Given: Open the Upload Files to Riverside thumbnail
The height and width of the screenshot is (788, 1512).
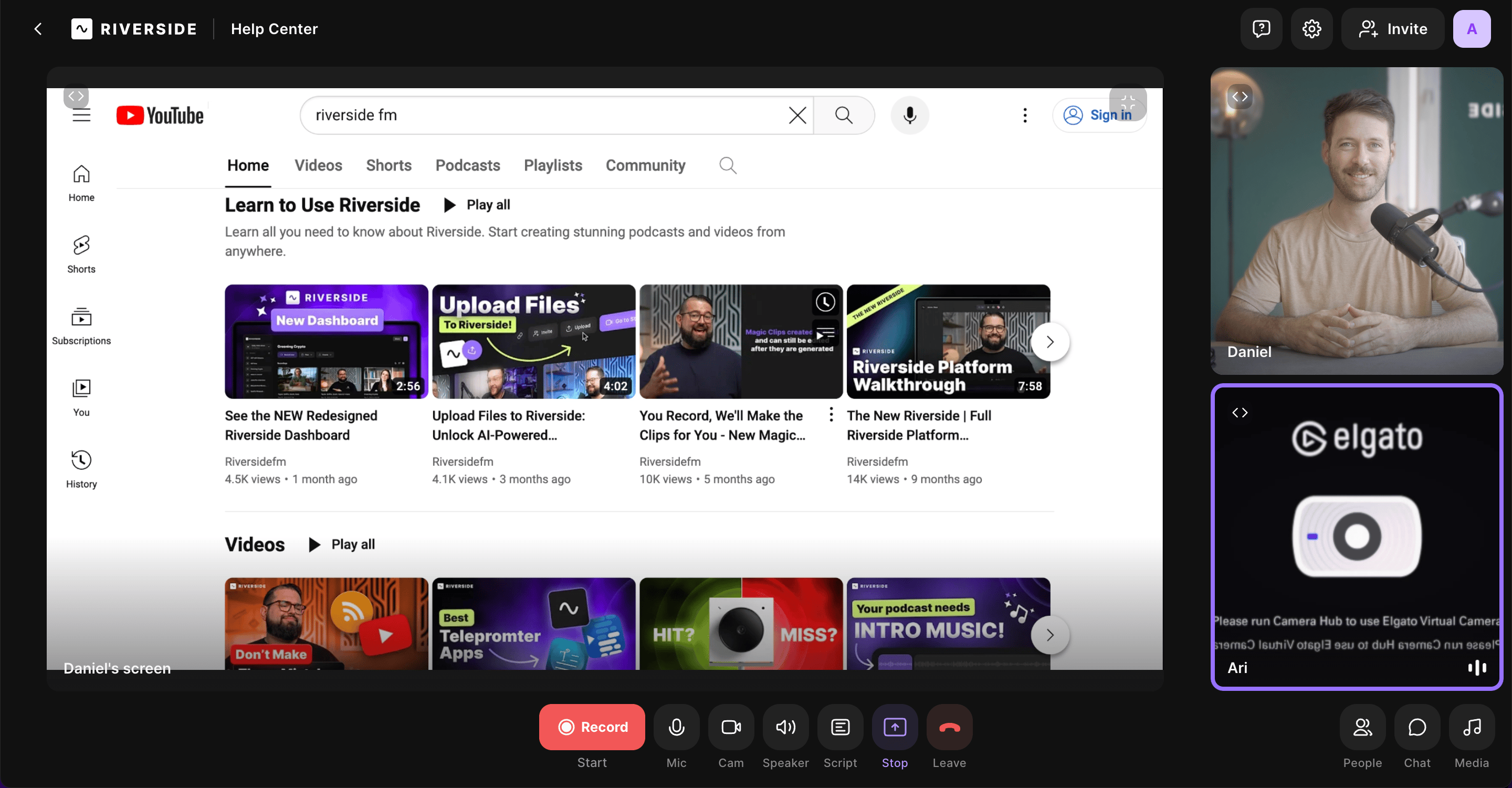Looking at the screenshot, I should pyautogui.click(x=533, y=341).
